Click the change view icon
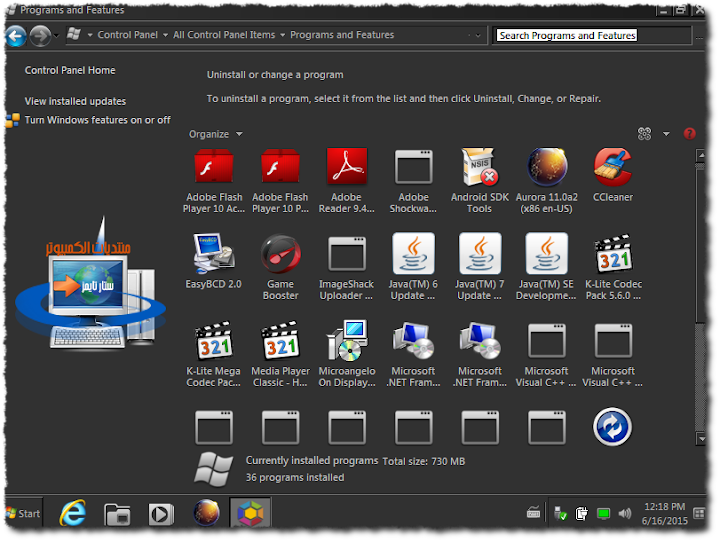Image resolution: width=720 pixels, height=542 pixels. [x=644, y=134]
